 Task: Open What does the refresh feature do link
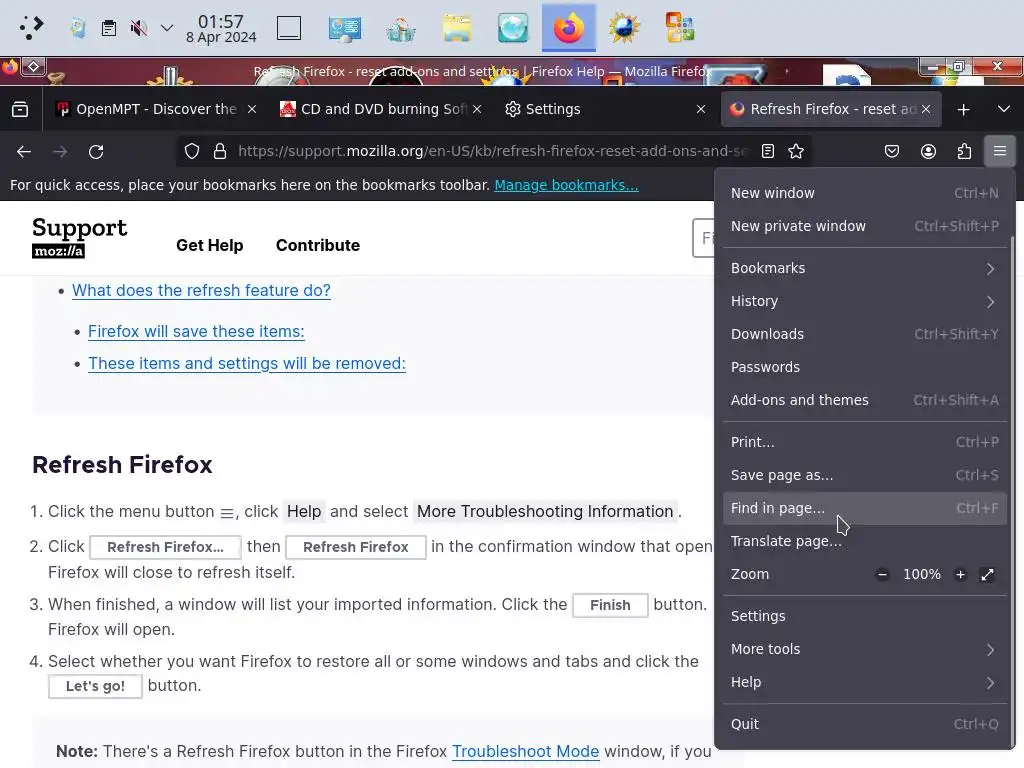tap(201, 291)
